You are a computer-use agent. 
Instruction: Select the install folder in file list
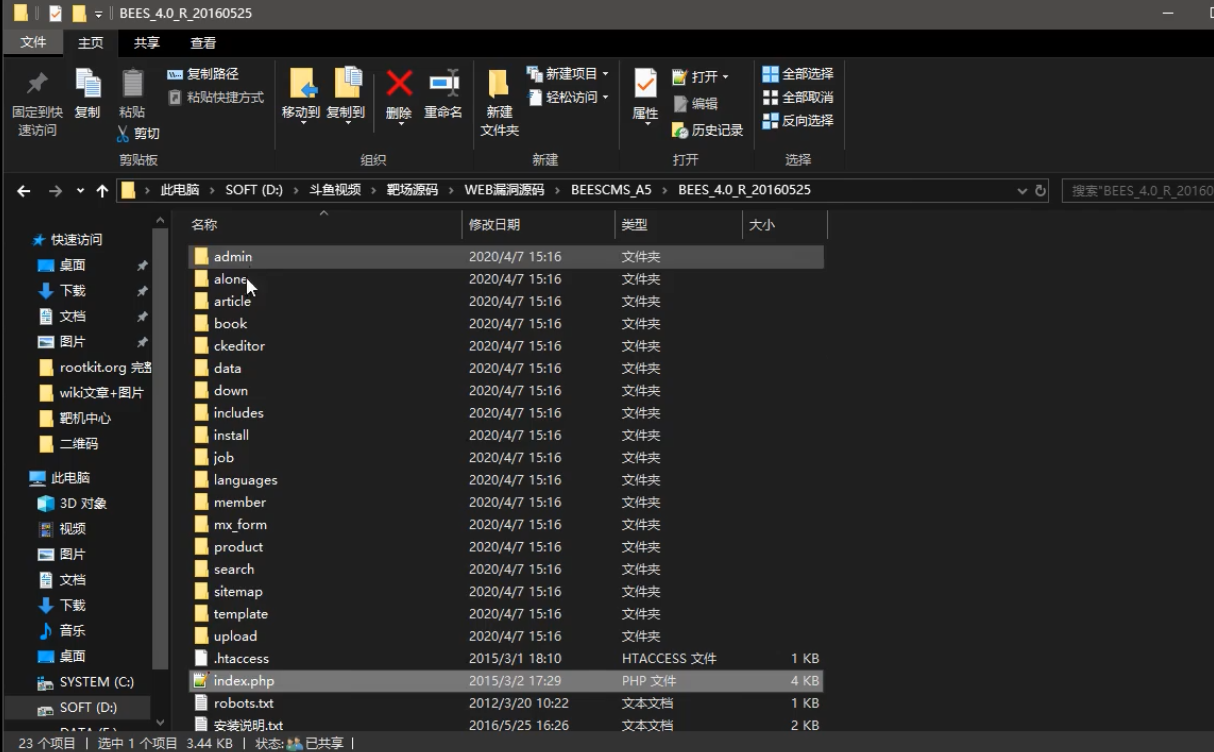pyautogui.click(x=231, y=435)
